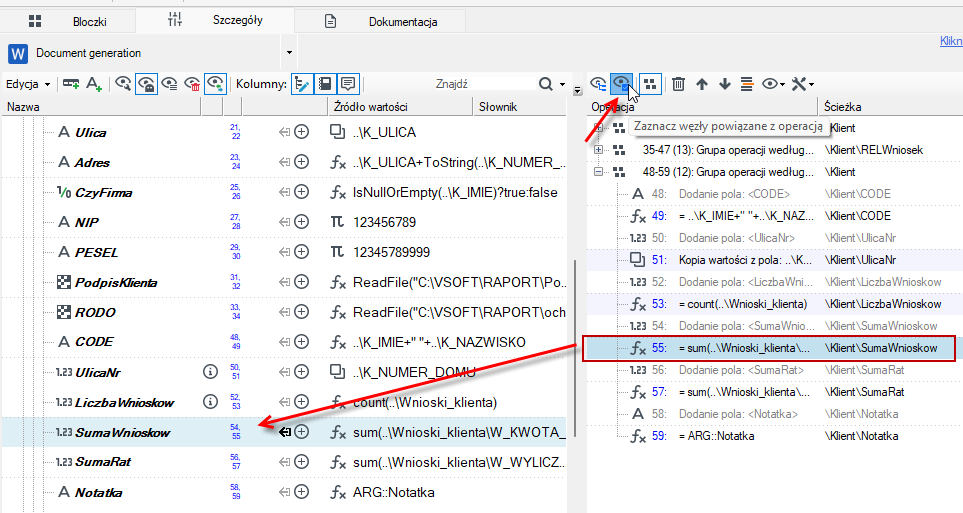Click the add text attribute 'A+' icon

pyautogui.click(x=94, y=84)
